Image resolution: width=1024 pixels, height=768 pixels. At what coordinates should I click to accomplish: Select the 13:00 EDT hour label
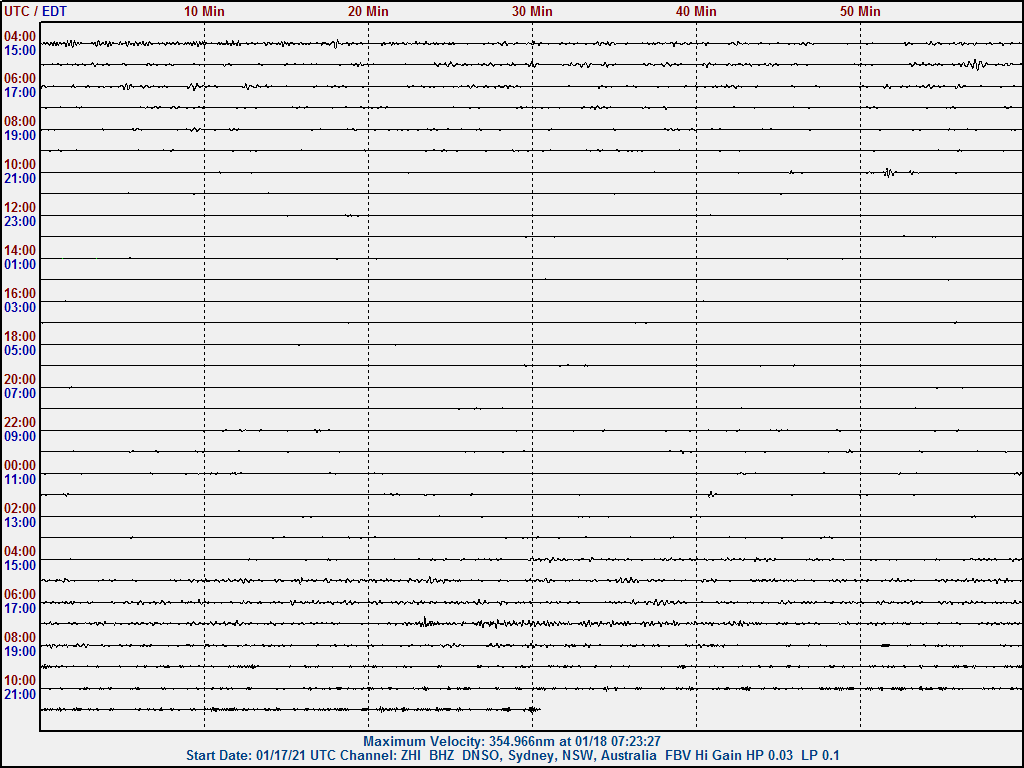click(20, 523)
